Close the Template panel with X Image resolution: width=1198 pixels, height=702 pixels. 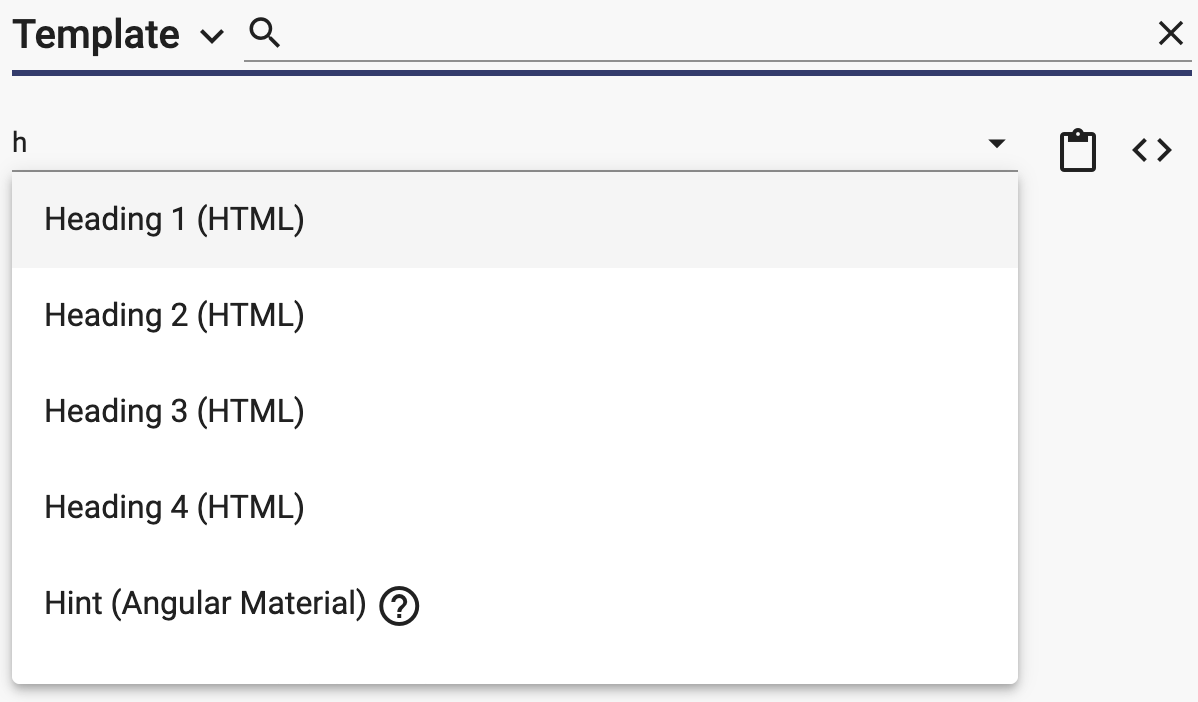pyautogui.click(x=1170, y=34)
